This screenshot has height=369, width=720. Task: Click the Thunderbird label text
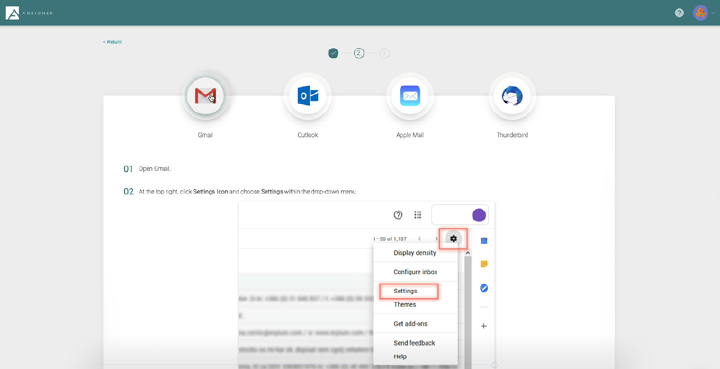tap(512, 135)
